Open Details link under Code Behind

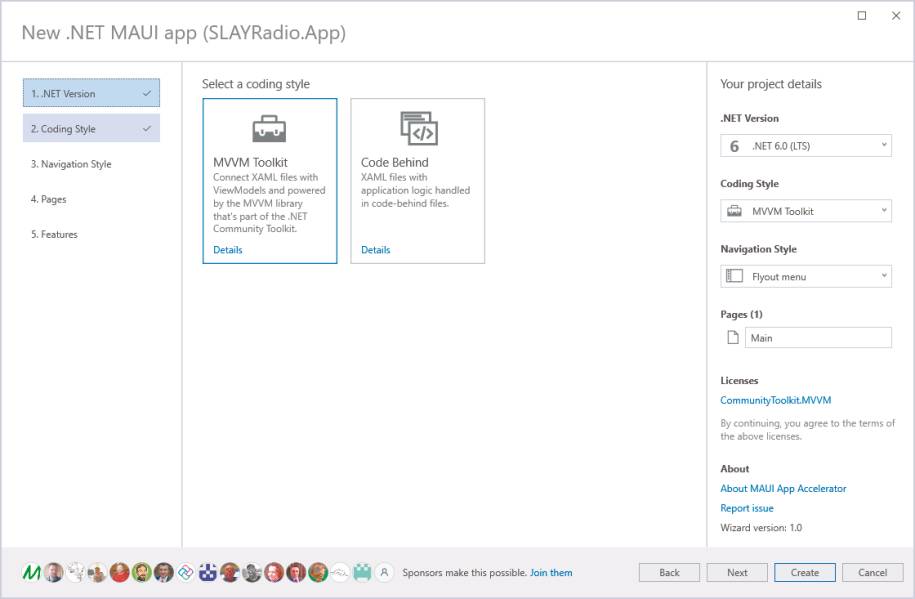[375, 250]
